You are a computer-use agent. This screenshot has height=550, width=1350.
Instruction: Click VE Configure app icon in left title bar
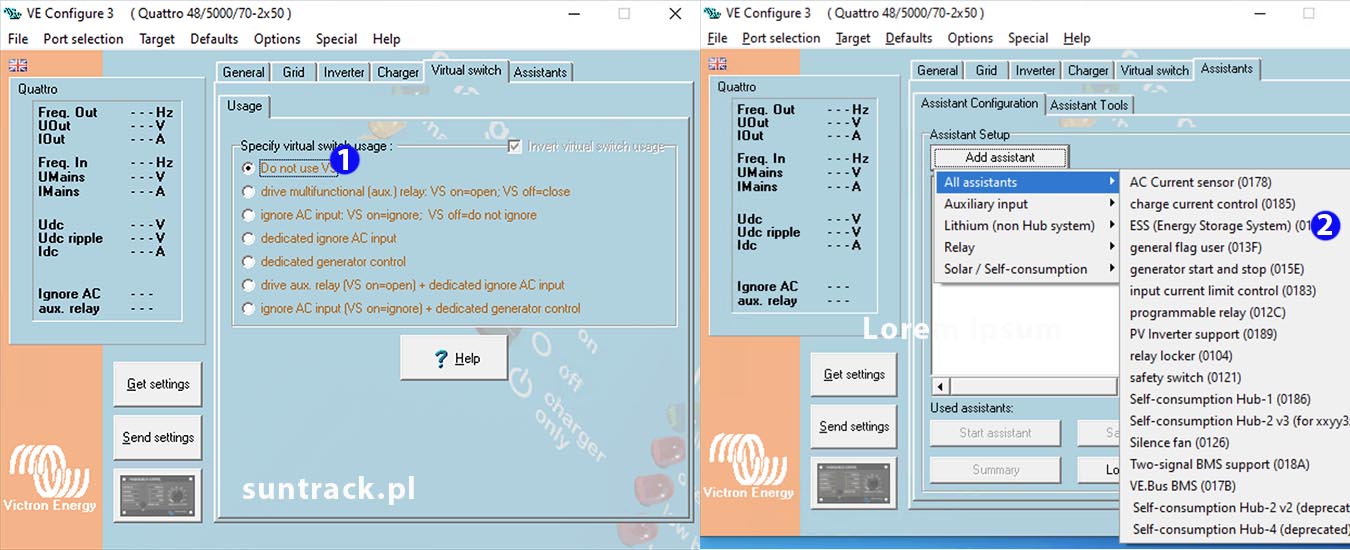tap(14, 14)
